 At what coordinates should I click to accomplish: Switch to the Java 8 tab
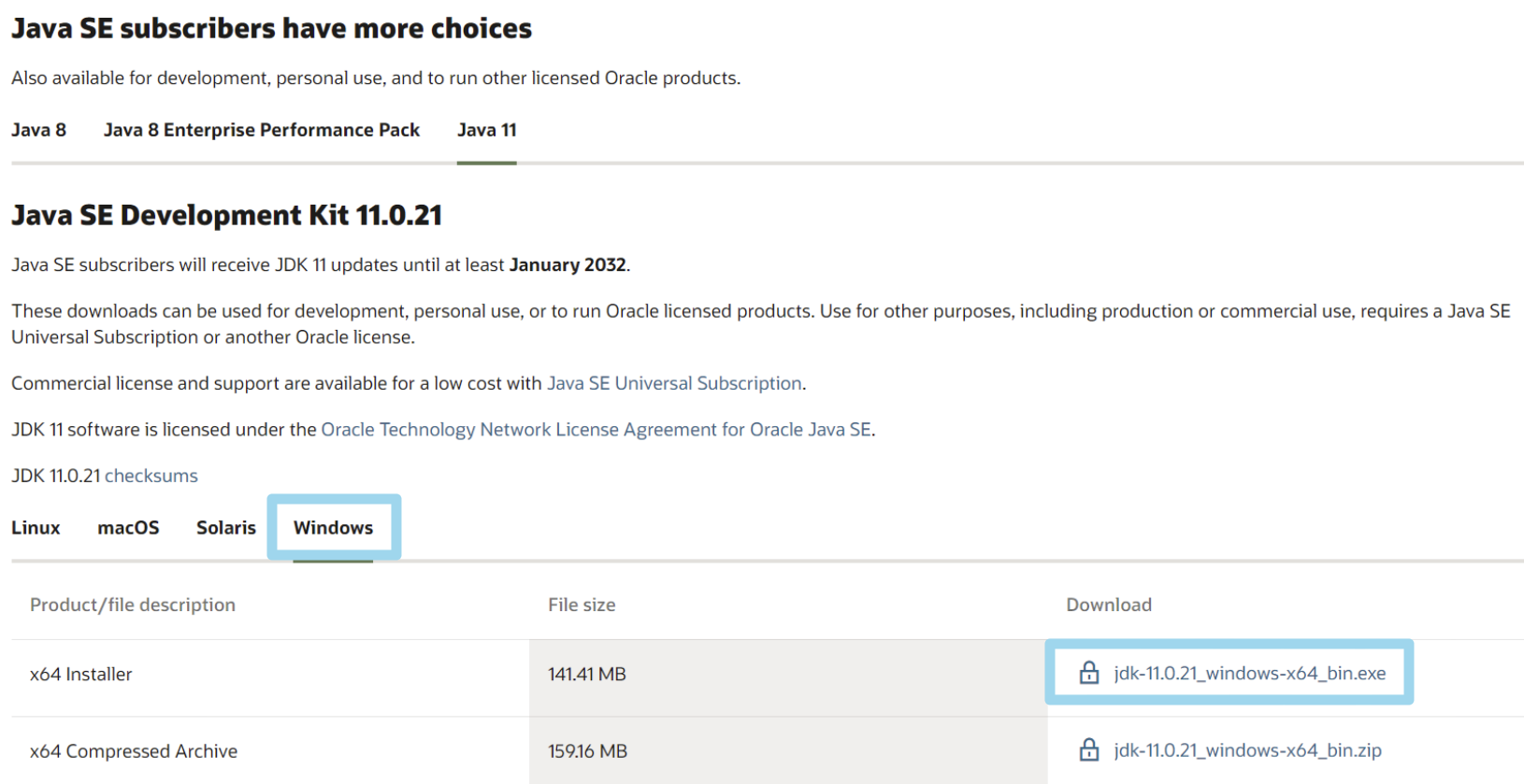(38, 130)
